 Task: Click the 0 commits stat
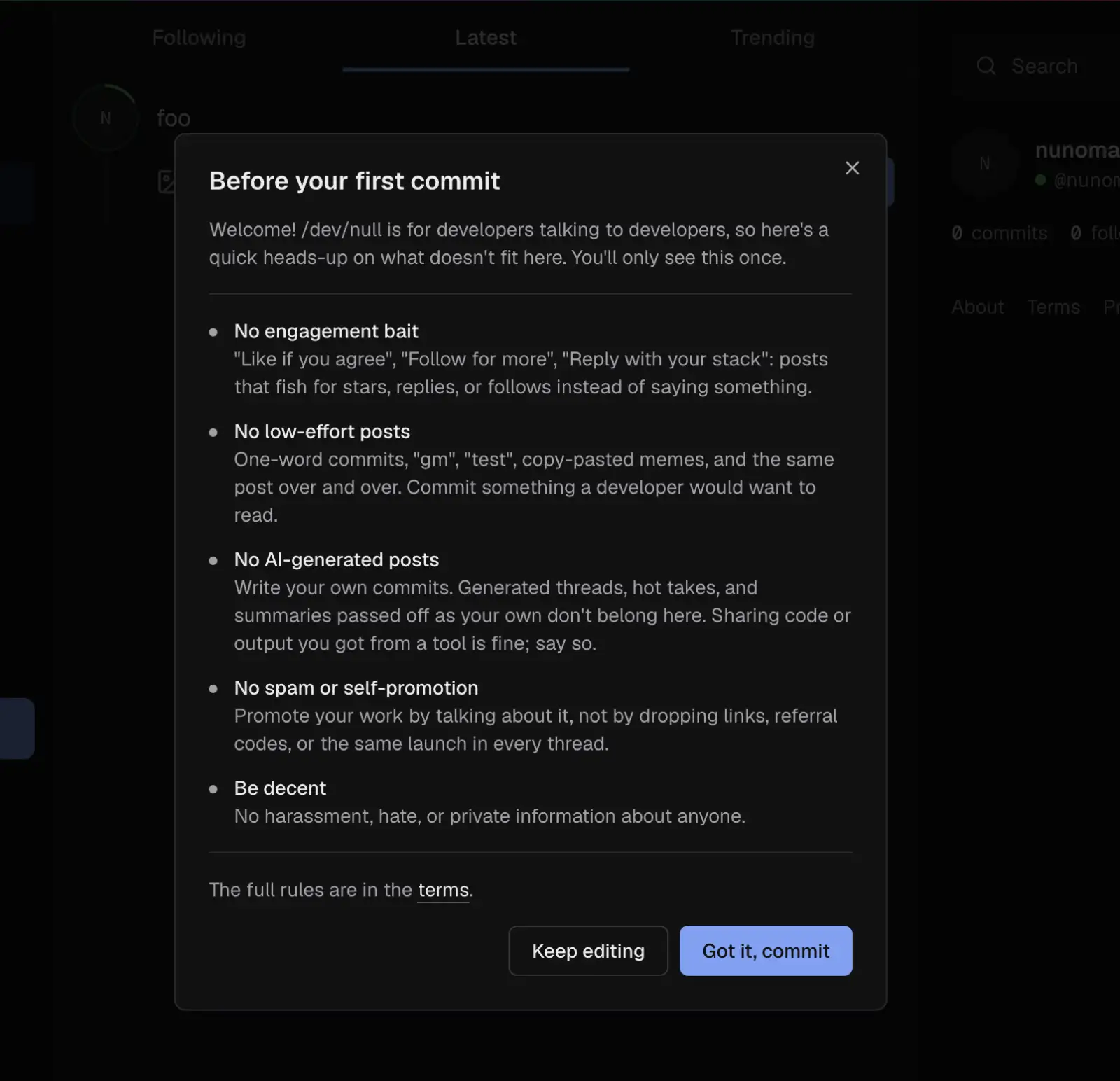pos(1000,233)
